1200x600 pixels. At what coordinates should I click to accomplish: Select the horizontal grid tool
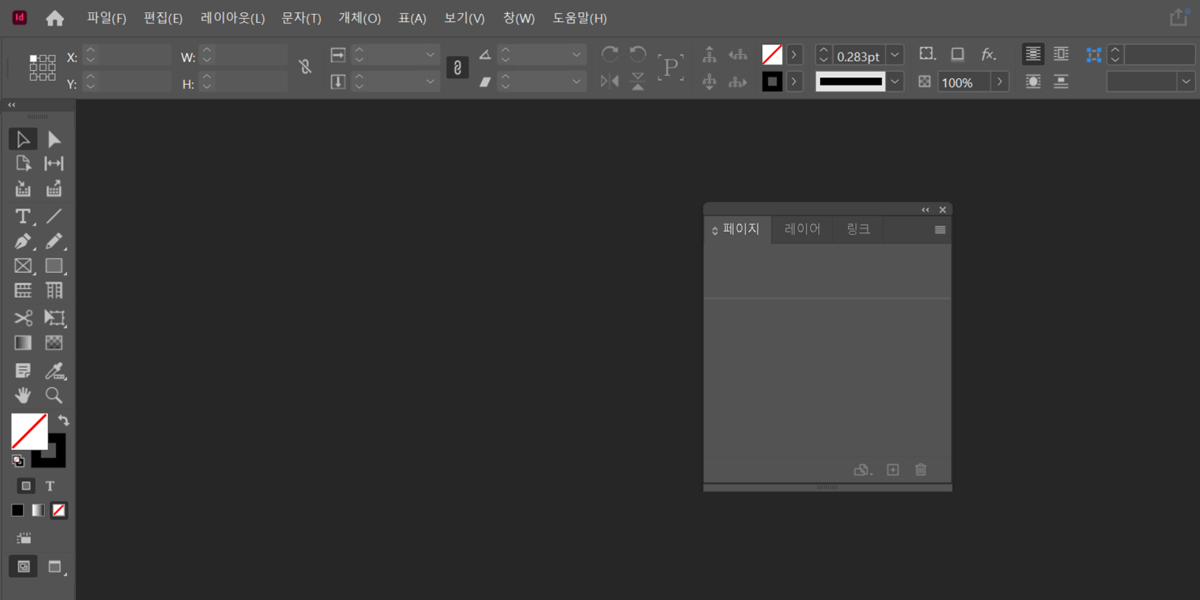[23, 291]
